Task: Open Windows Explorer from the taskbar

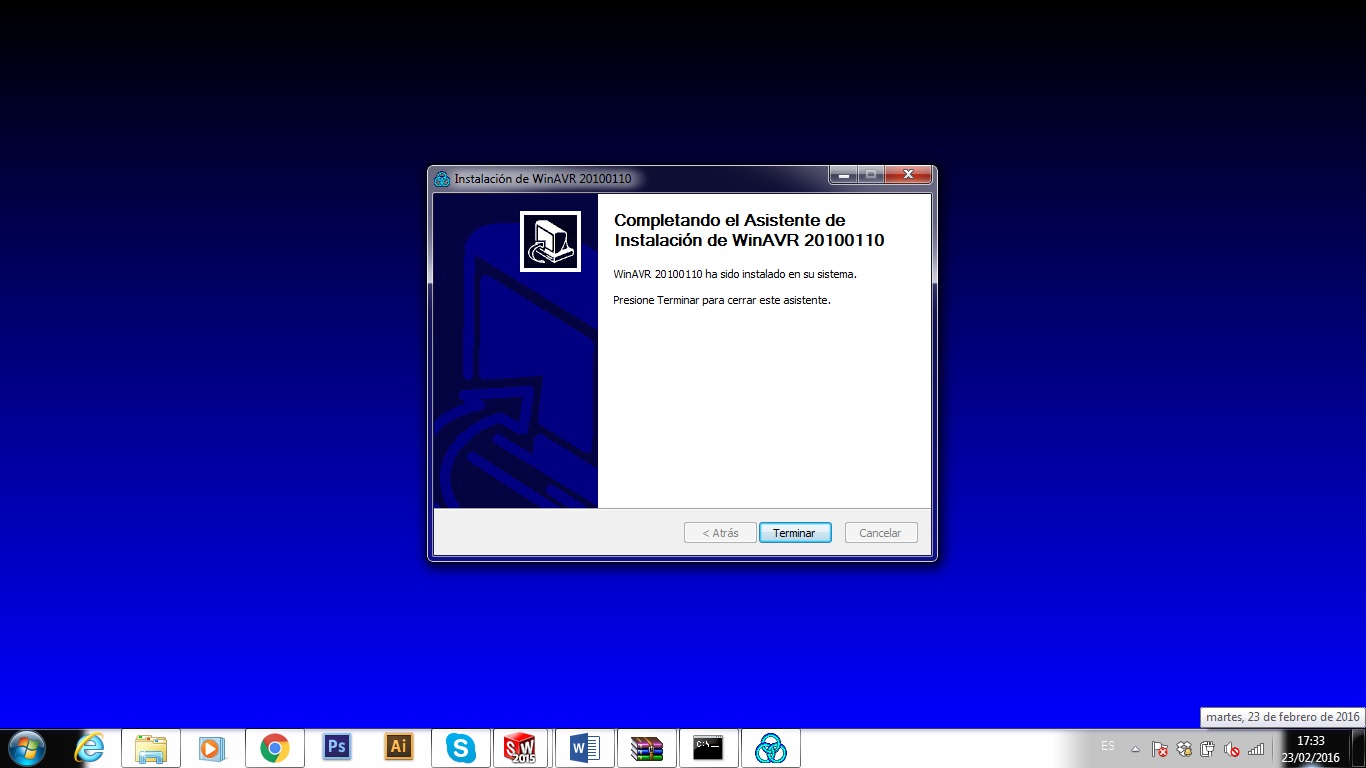Action: pyautogui.click(x=151, y=748)
